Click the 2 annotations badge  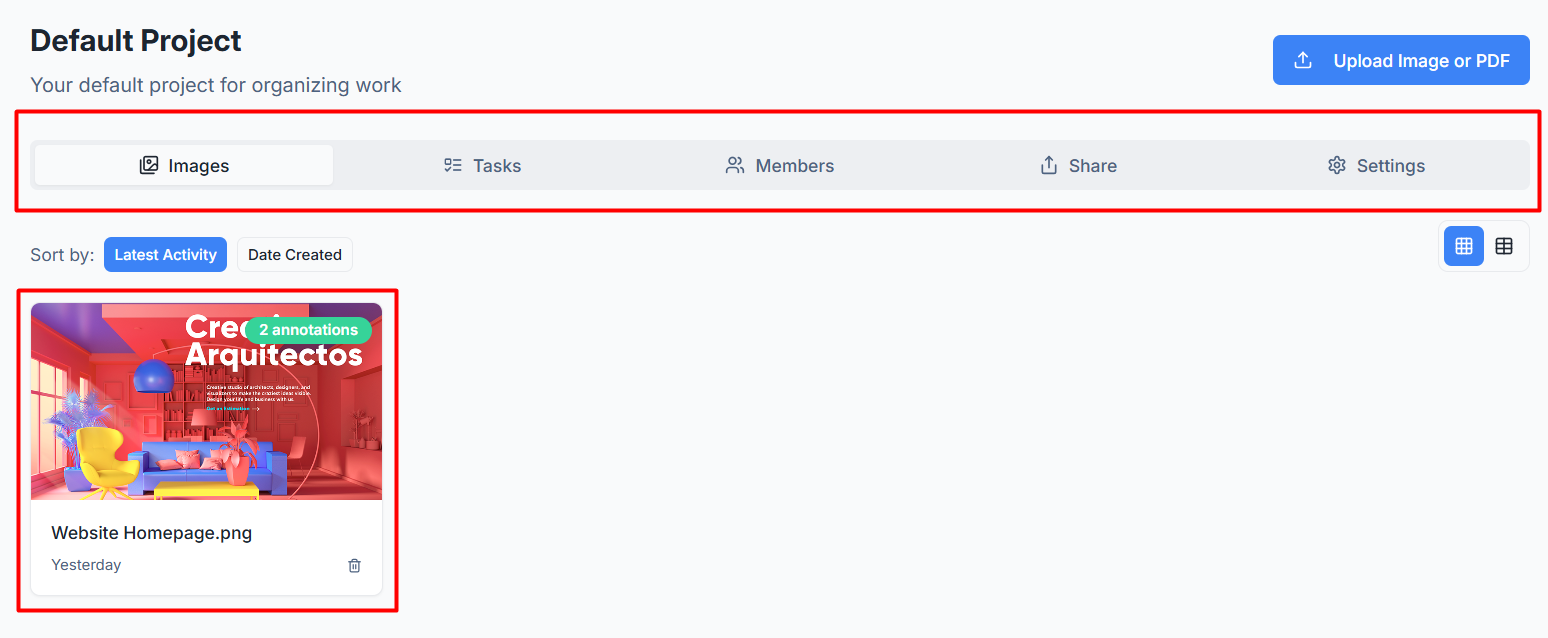pos(308,330)
